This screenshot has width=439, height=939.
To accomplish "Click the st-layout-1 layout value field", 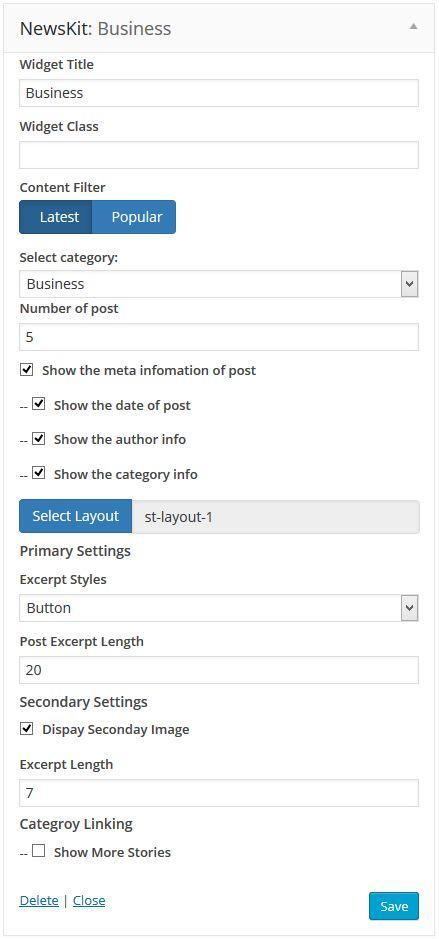I will (x=275, y=516).
